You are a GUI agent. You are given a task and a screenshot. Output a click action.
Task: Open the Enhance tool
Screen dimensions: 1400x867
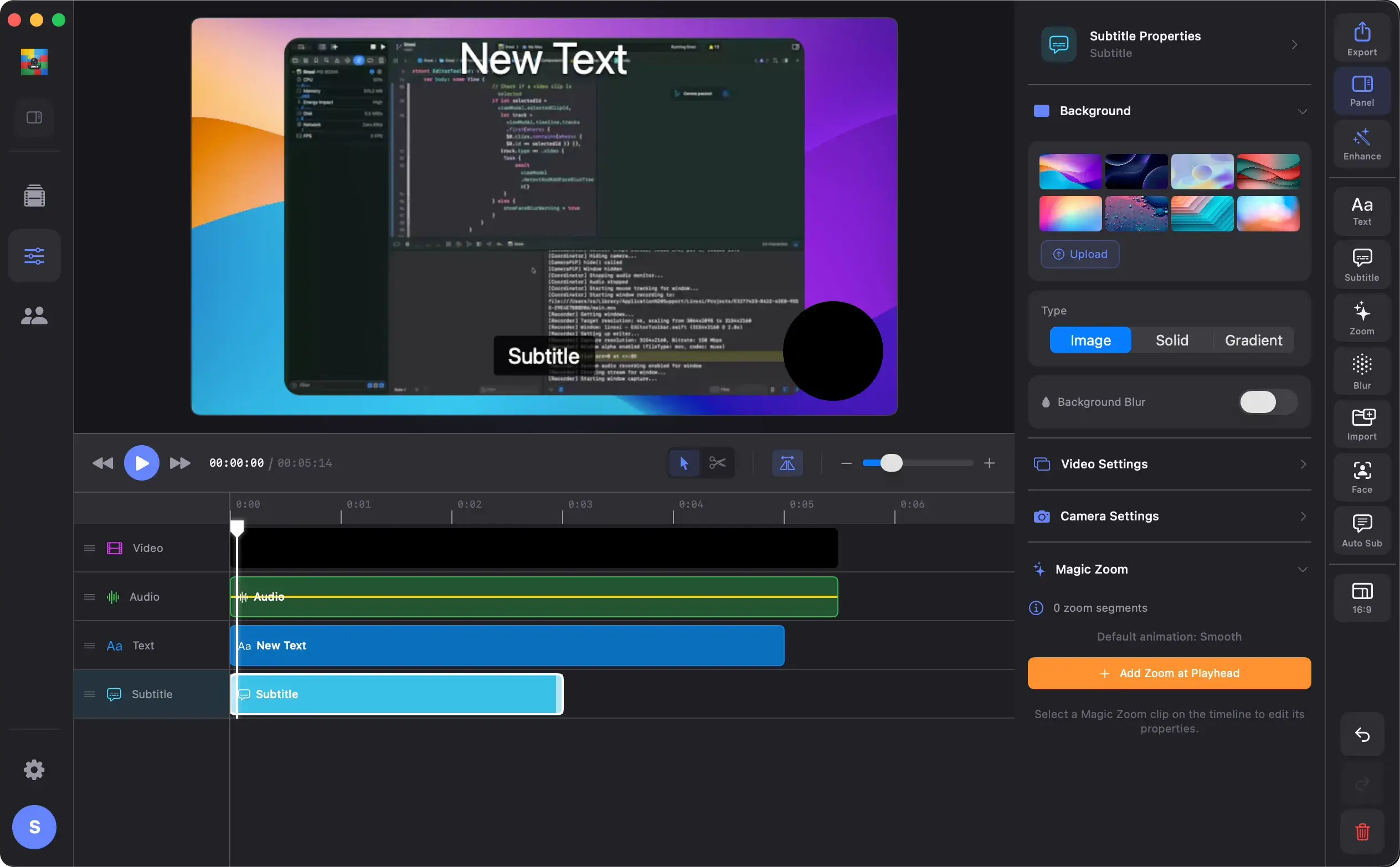tap(1362, 144)
